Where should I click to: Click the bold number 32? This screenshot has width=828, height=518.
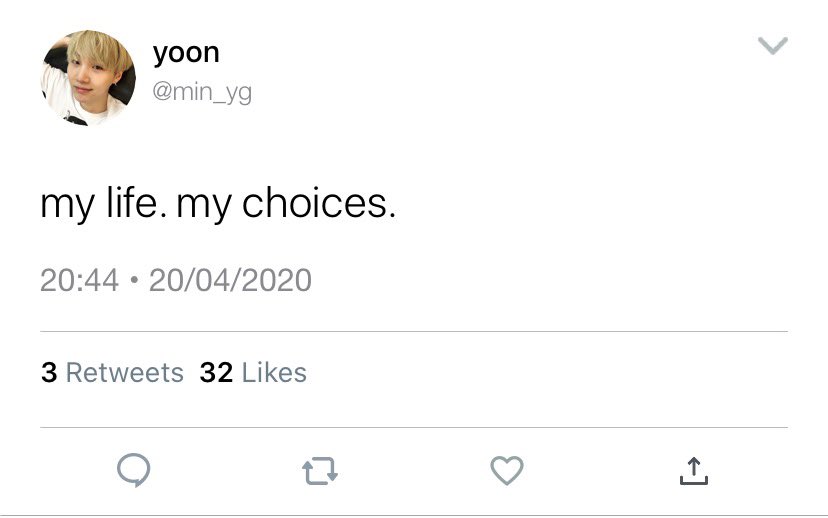point(217,372)
